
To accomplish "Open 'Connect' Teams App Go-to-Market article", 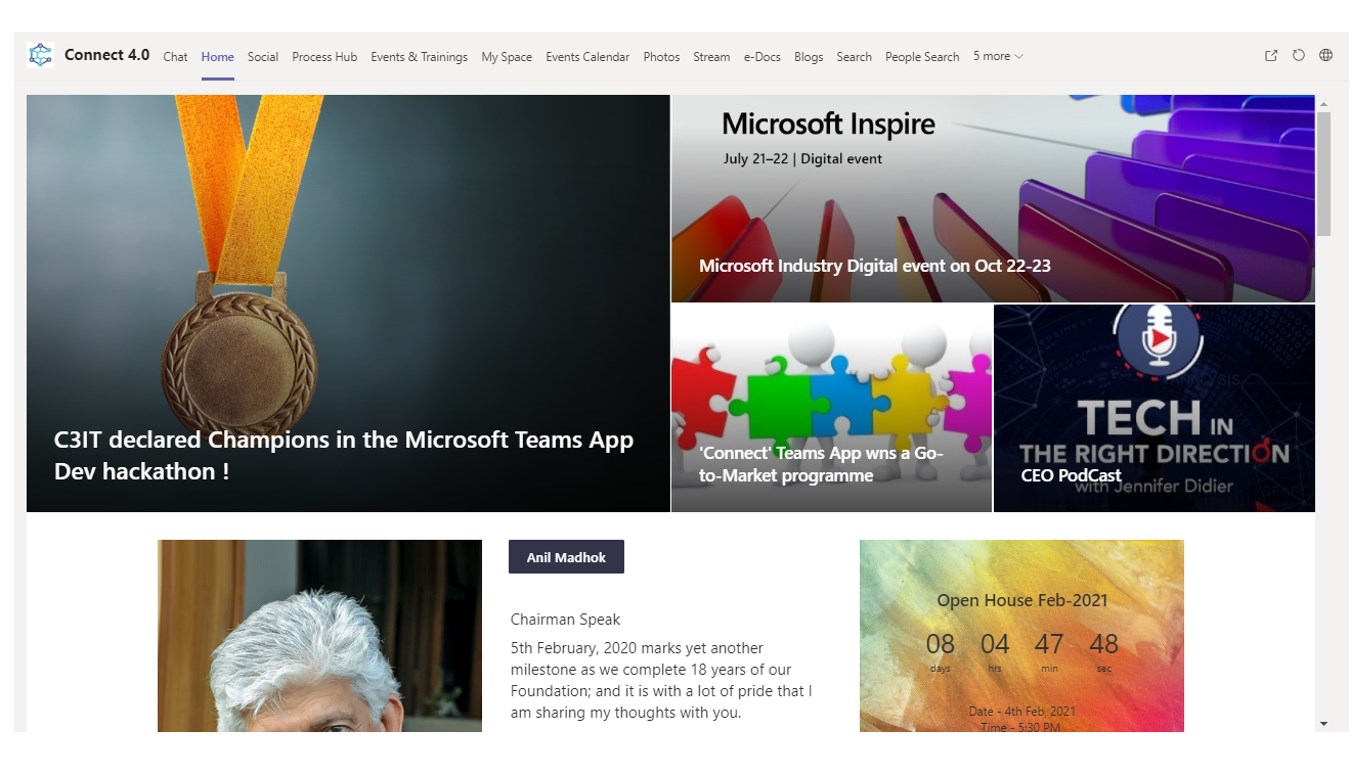I will [x=821, y=464].
